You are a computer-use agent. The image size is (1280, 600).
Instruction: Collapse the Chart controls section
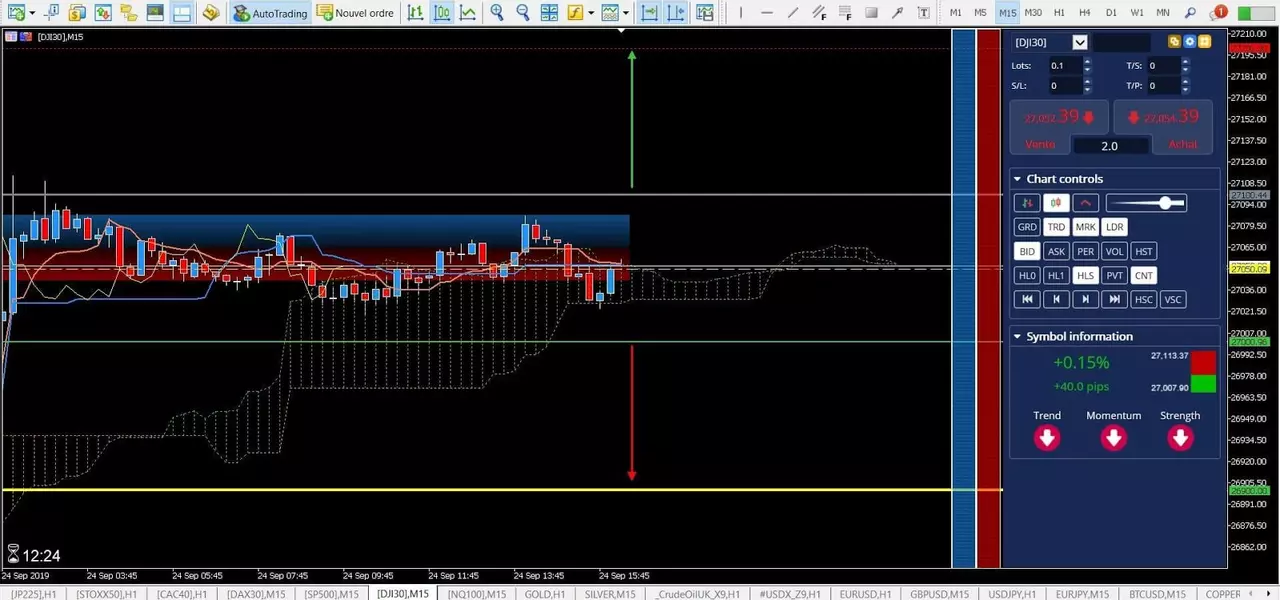pos(1017,179)
